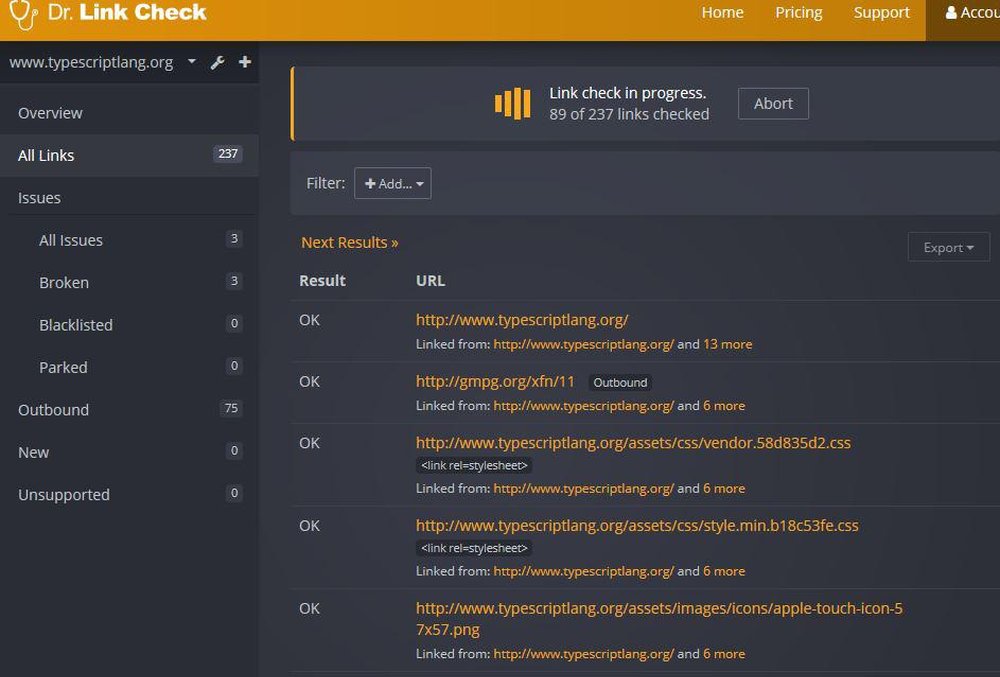1000x677 pixels.
Task: Show Outbound links list
Action: pyautogui.click(x=129, y=409)
